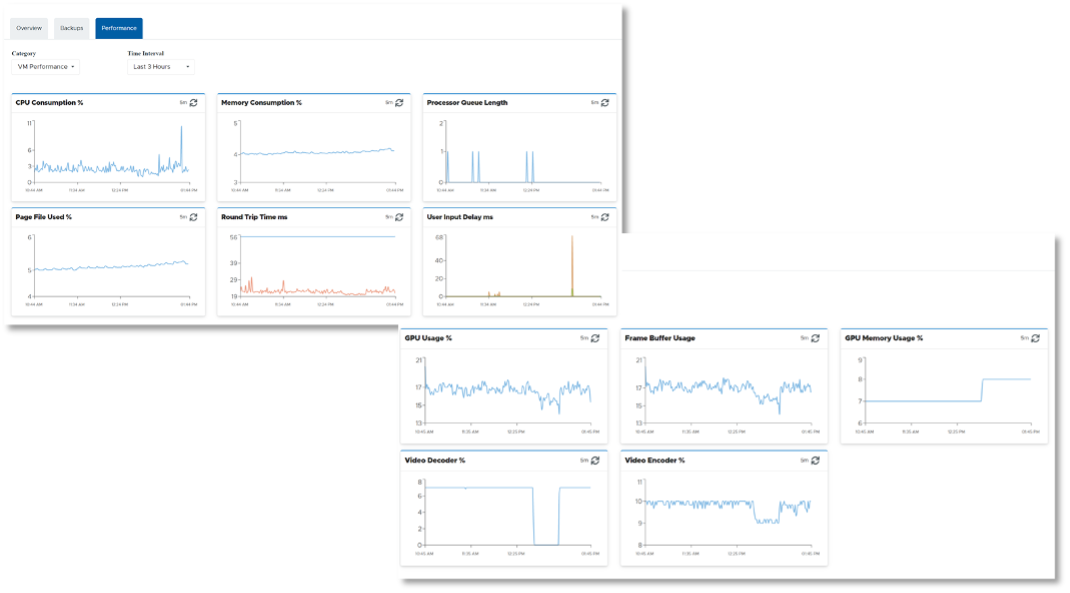
Task: Refresh the Round Trip Time ms chart
Action: 399,216
